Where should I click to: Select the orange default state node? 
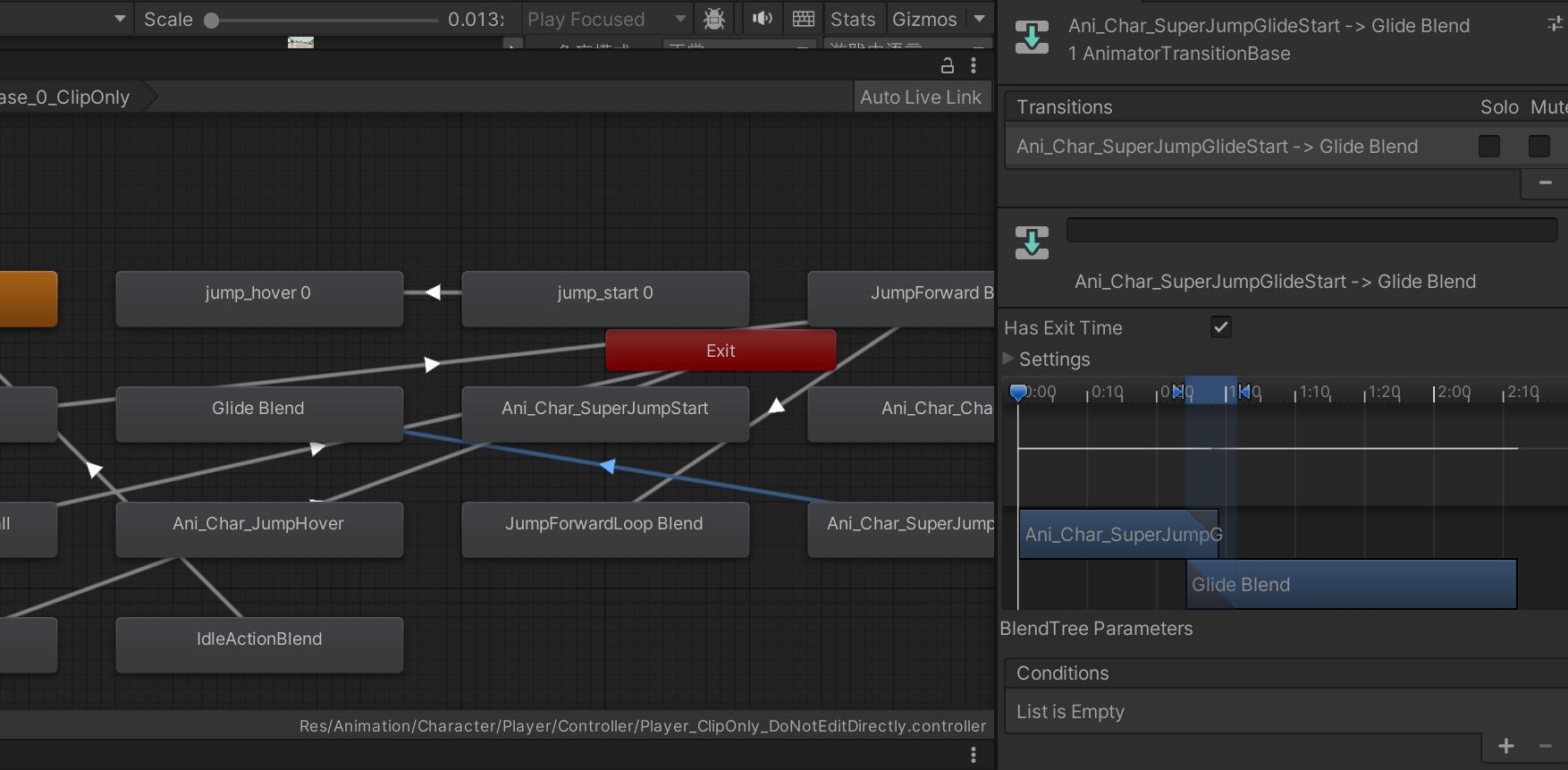29,299
